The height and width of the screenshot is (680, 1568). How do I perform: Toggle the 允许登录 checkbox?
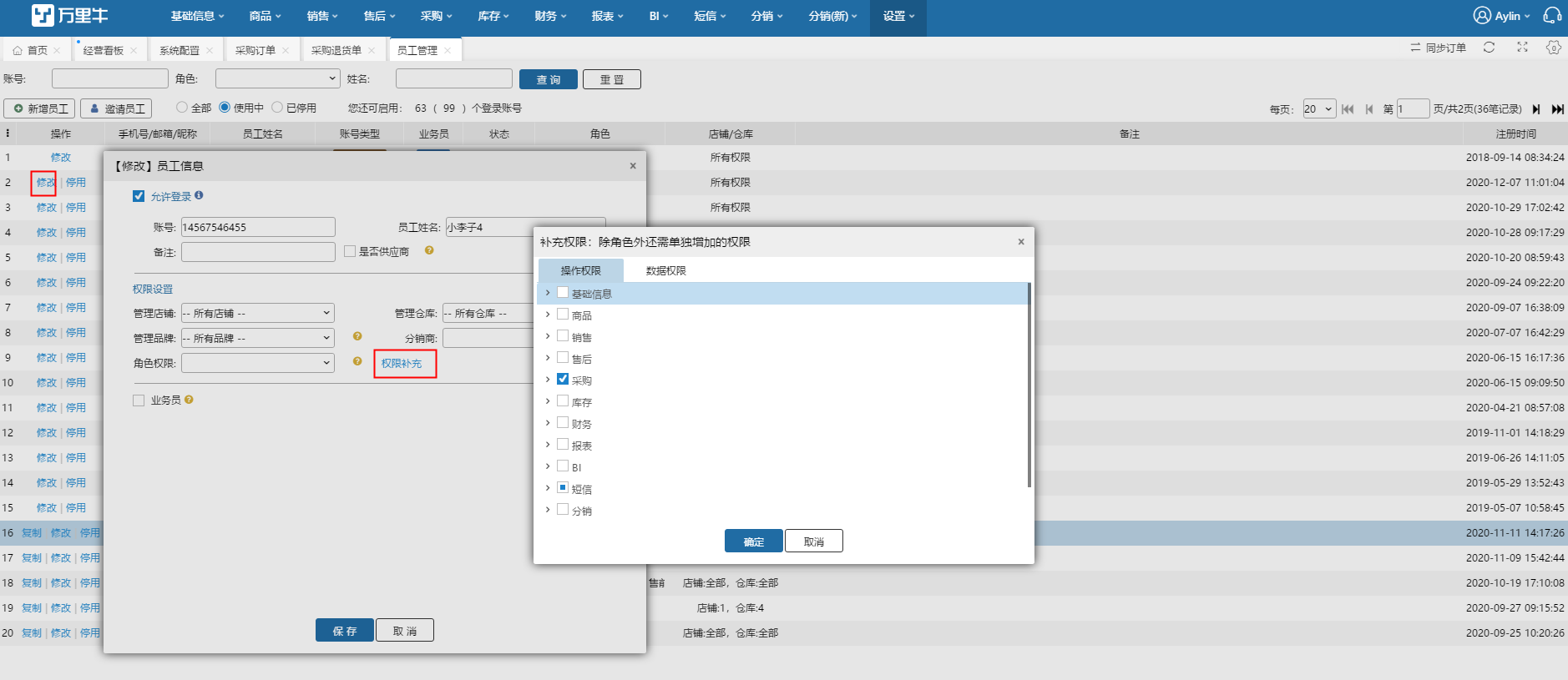tap(139, 196)
